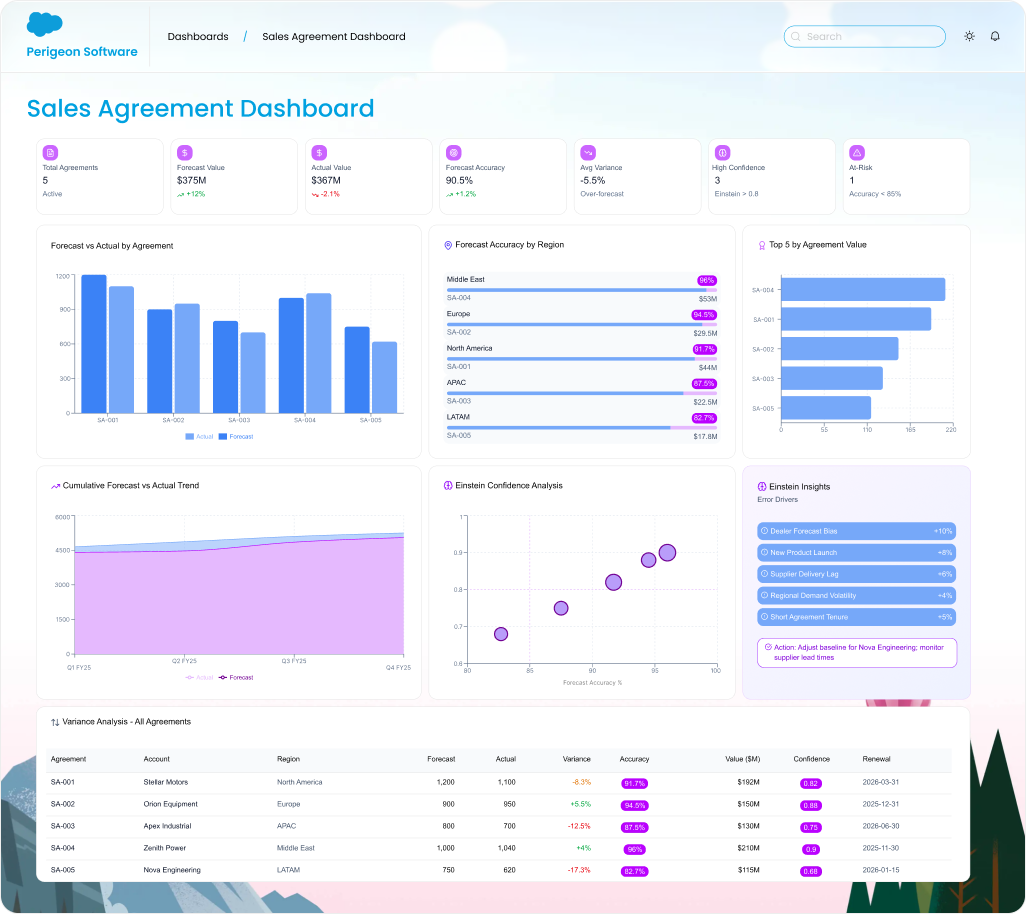Click the Salesforce cloud logo
This screenshot has width=1026, height=914.
point(45,23)
